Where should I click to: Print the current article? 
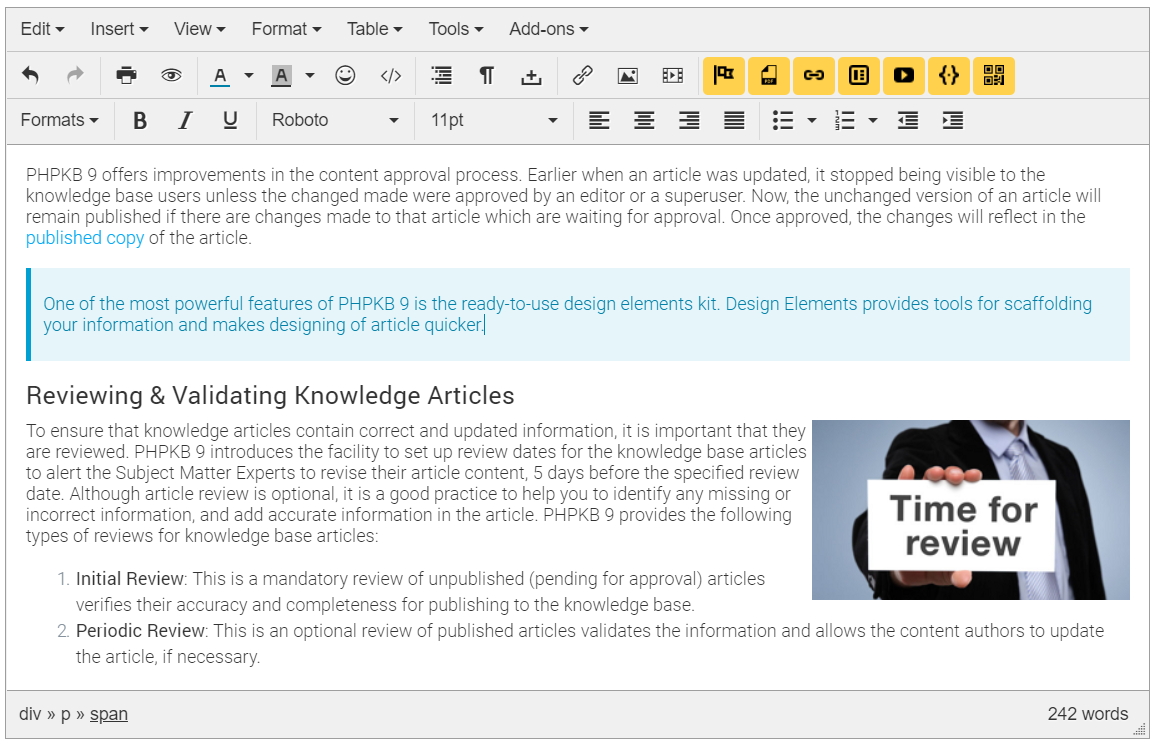coord(127,75)
